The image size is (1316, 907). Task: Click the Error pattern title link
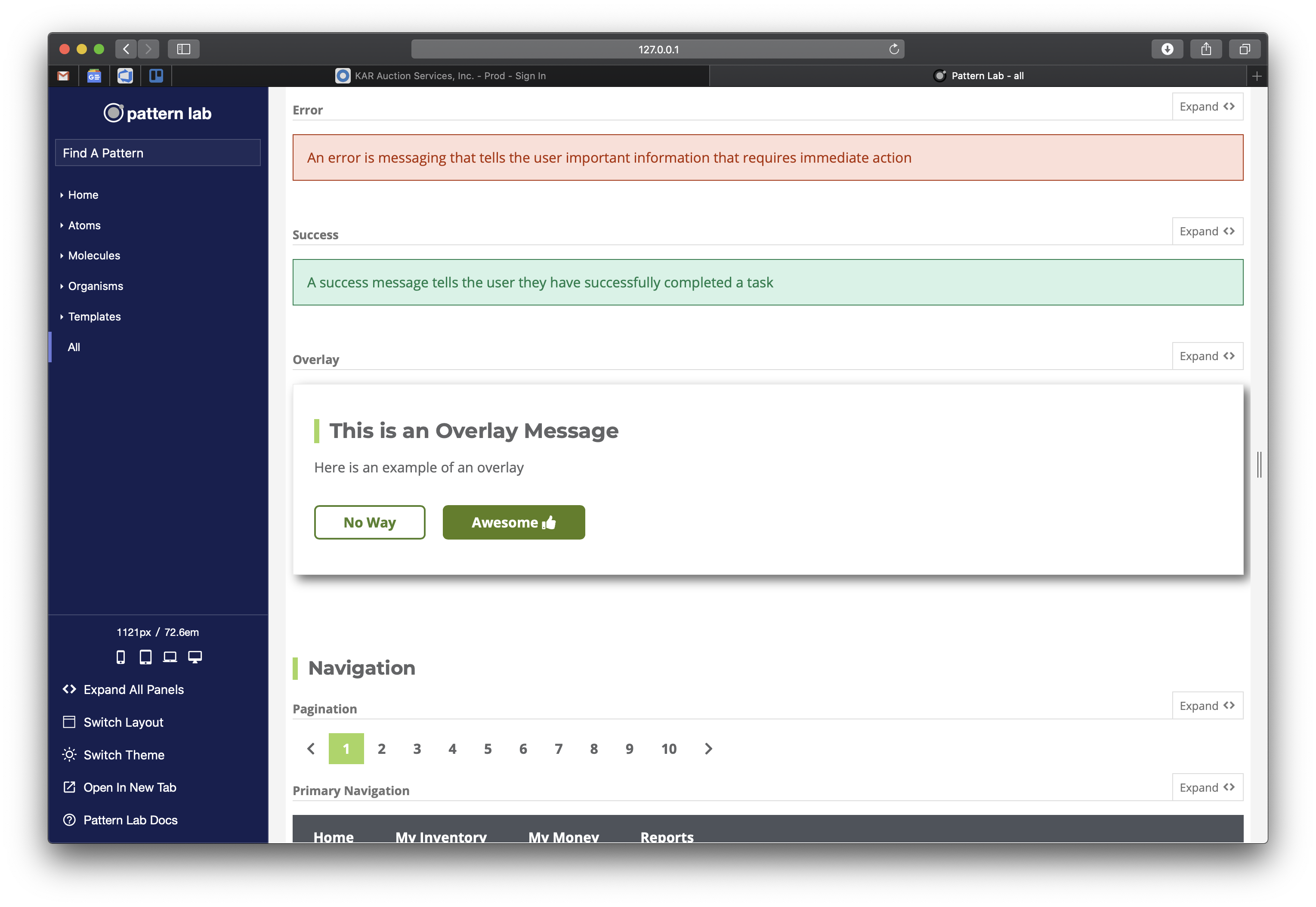308,110
